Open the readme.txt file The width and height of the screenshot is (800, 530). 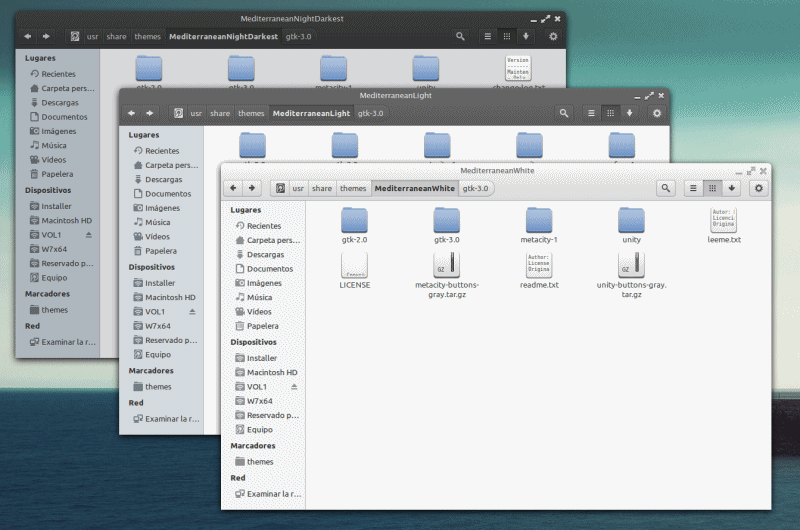[x=539, y=266]
